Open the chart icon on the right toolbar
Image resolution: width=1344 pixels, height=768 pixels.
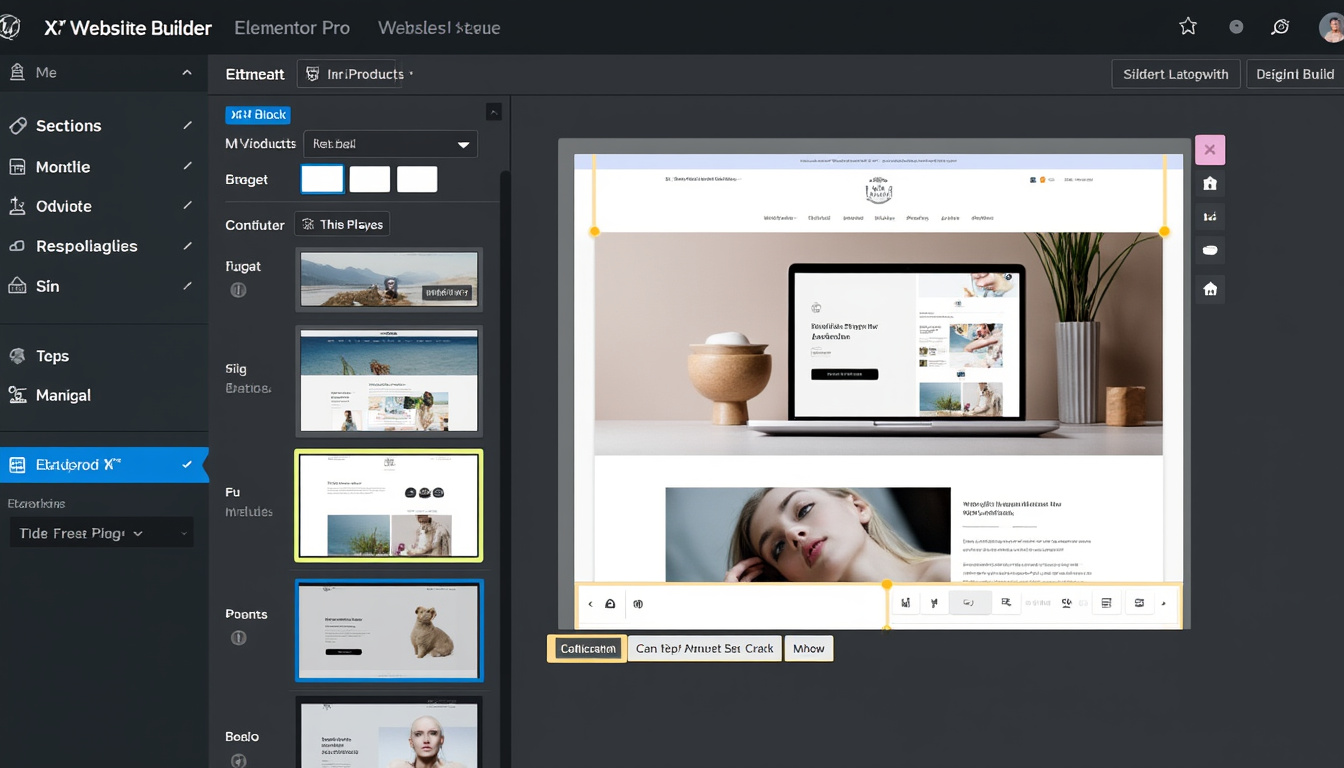(x=1209, y=216)
